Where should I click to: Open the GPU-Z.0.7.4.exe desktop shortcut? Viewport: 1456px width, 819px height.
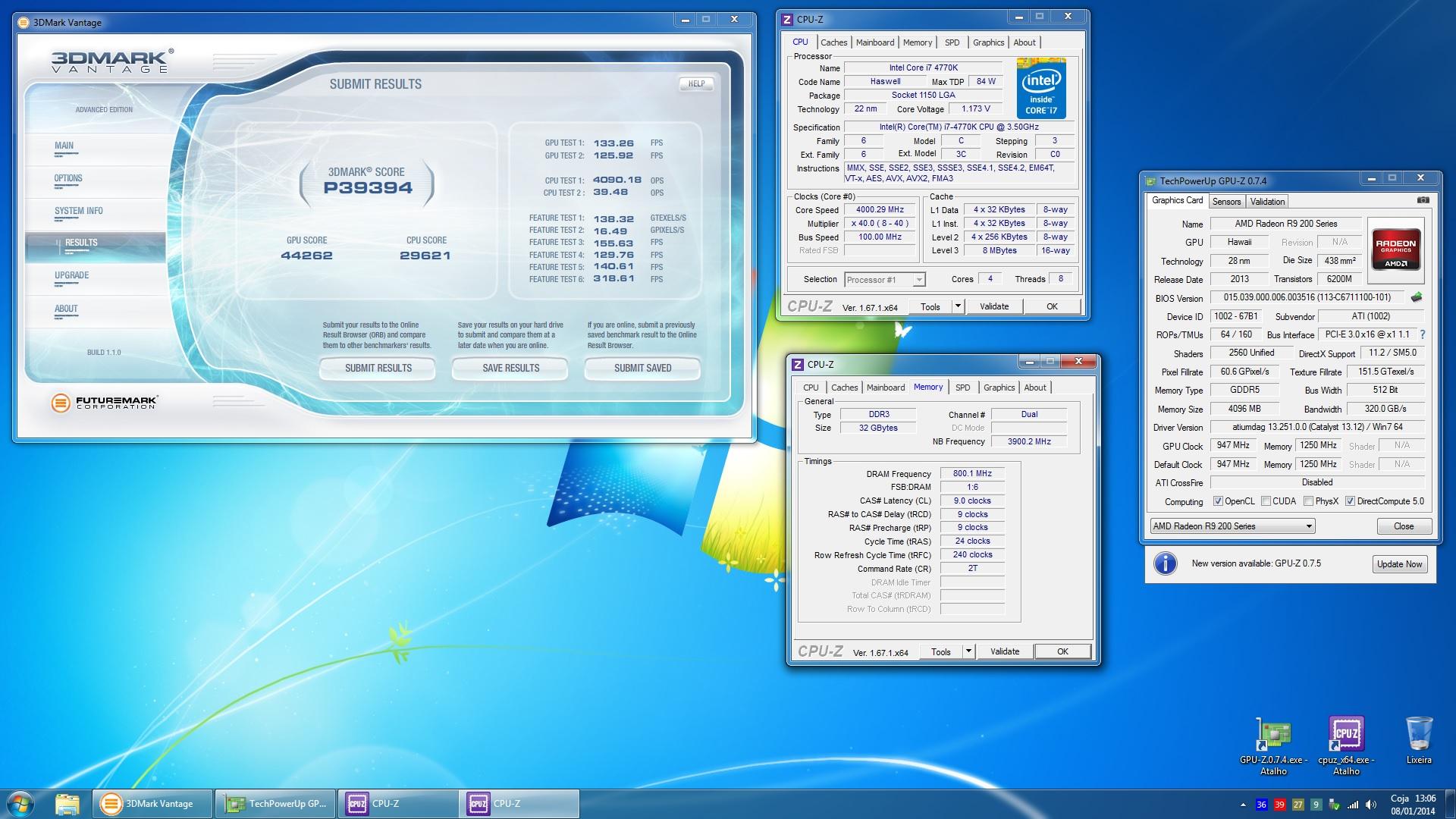pos(1273,746)
